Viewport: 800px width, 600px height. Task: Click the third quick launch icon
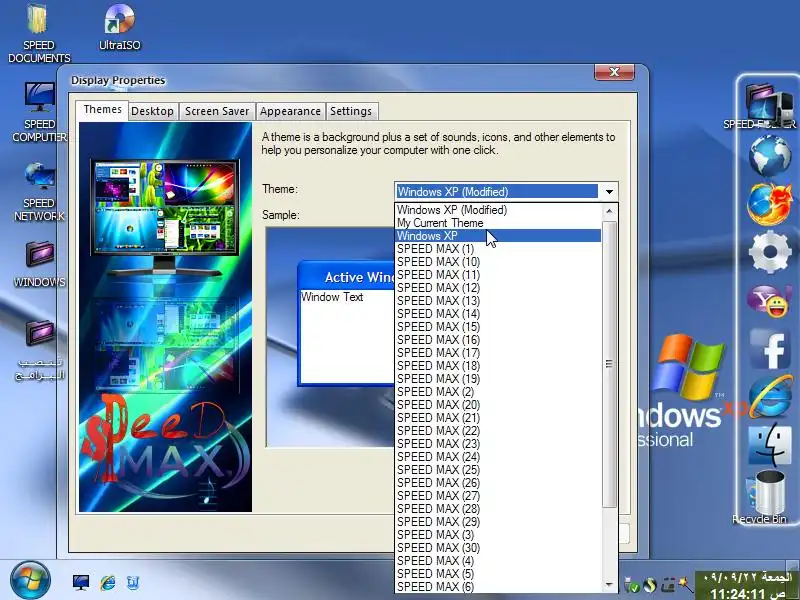[x=133, y=582]
